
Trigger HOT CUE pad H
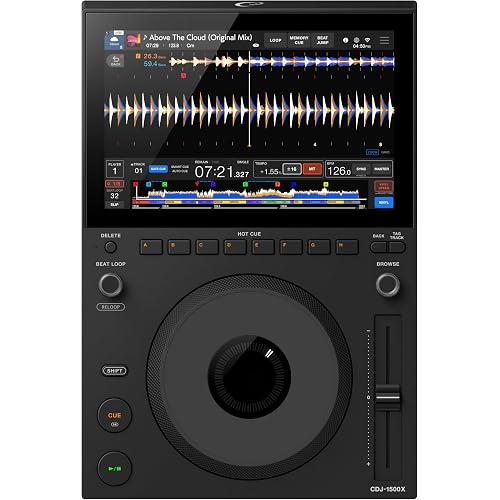pyautogui.click(x=347, y=247)
